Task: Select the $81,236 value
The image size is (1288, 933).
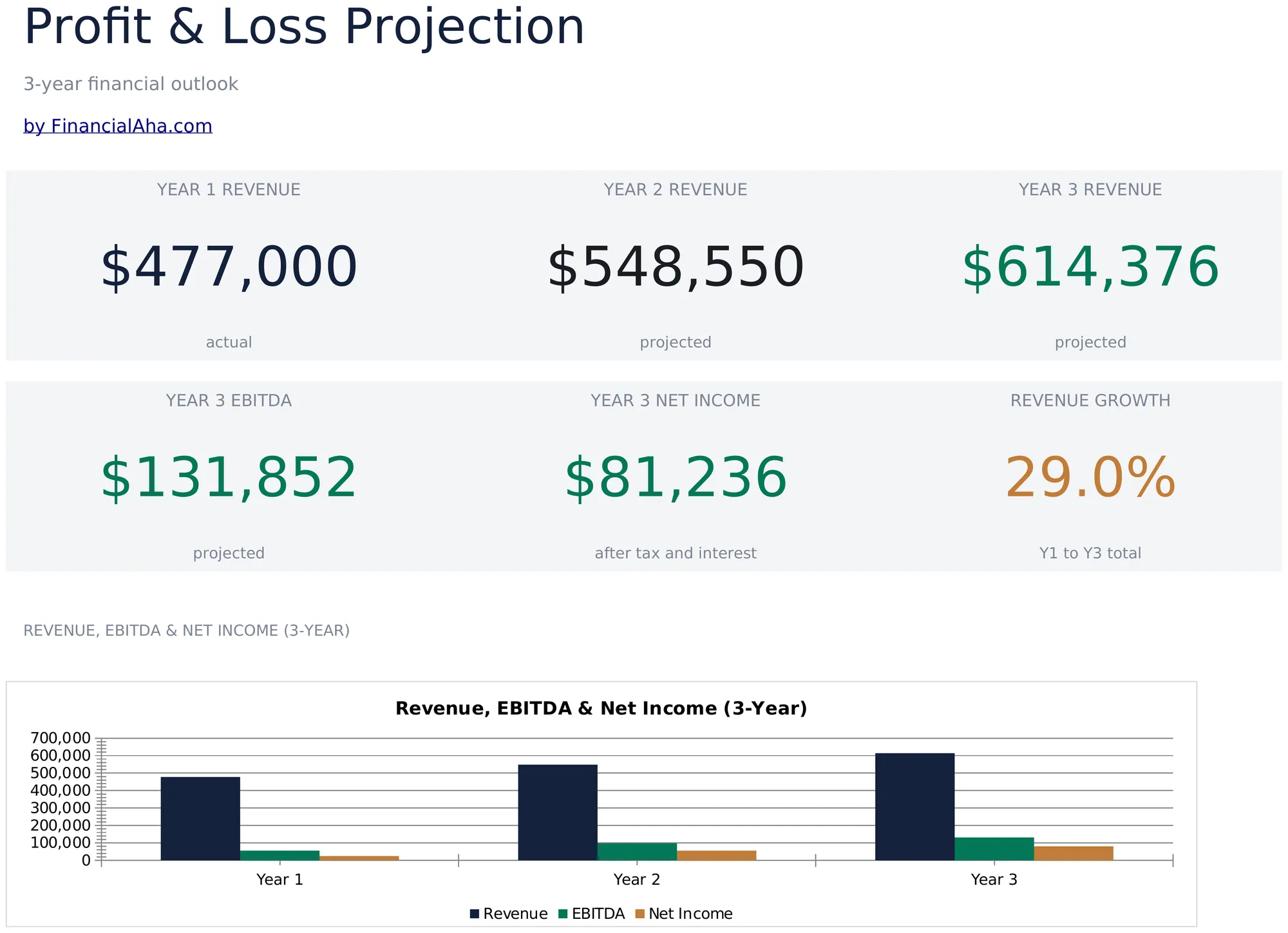Action: [x=676, y=478]
